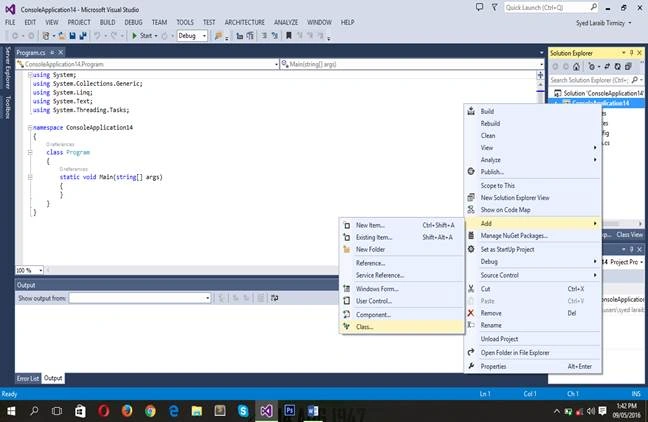Switch to the Error List tab

(x=28, y=378)
